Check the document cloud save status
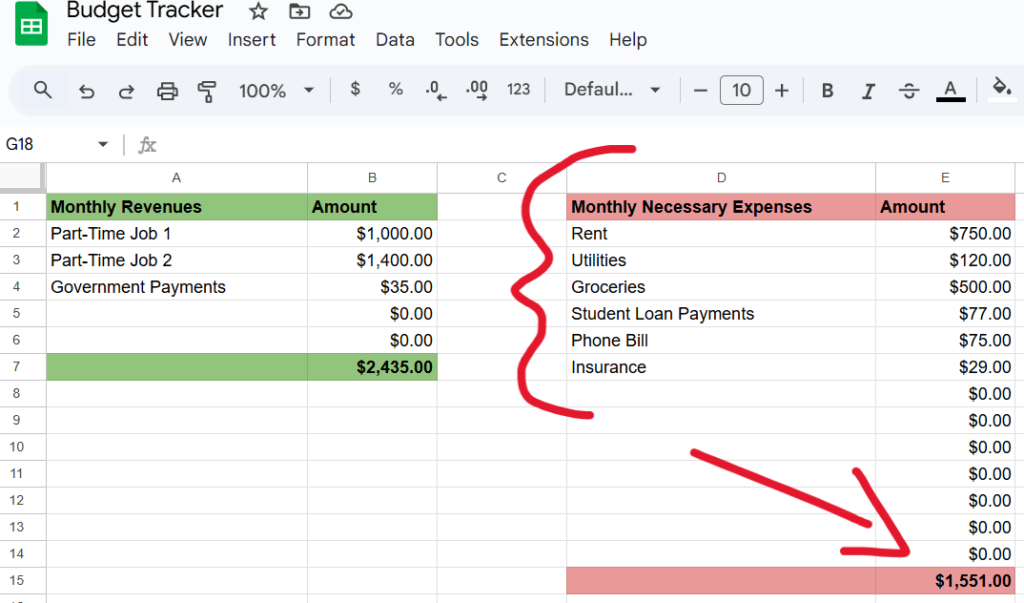This screenshot has width=1024, height=603. point(340,11)
